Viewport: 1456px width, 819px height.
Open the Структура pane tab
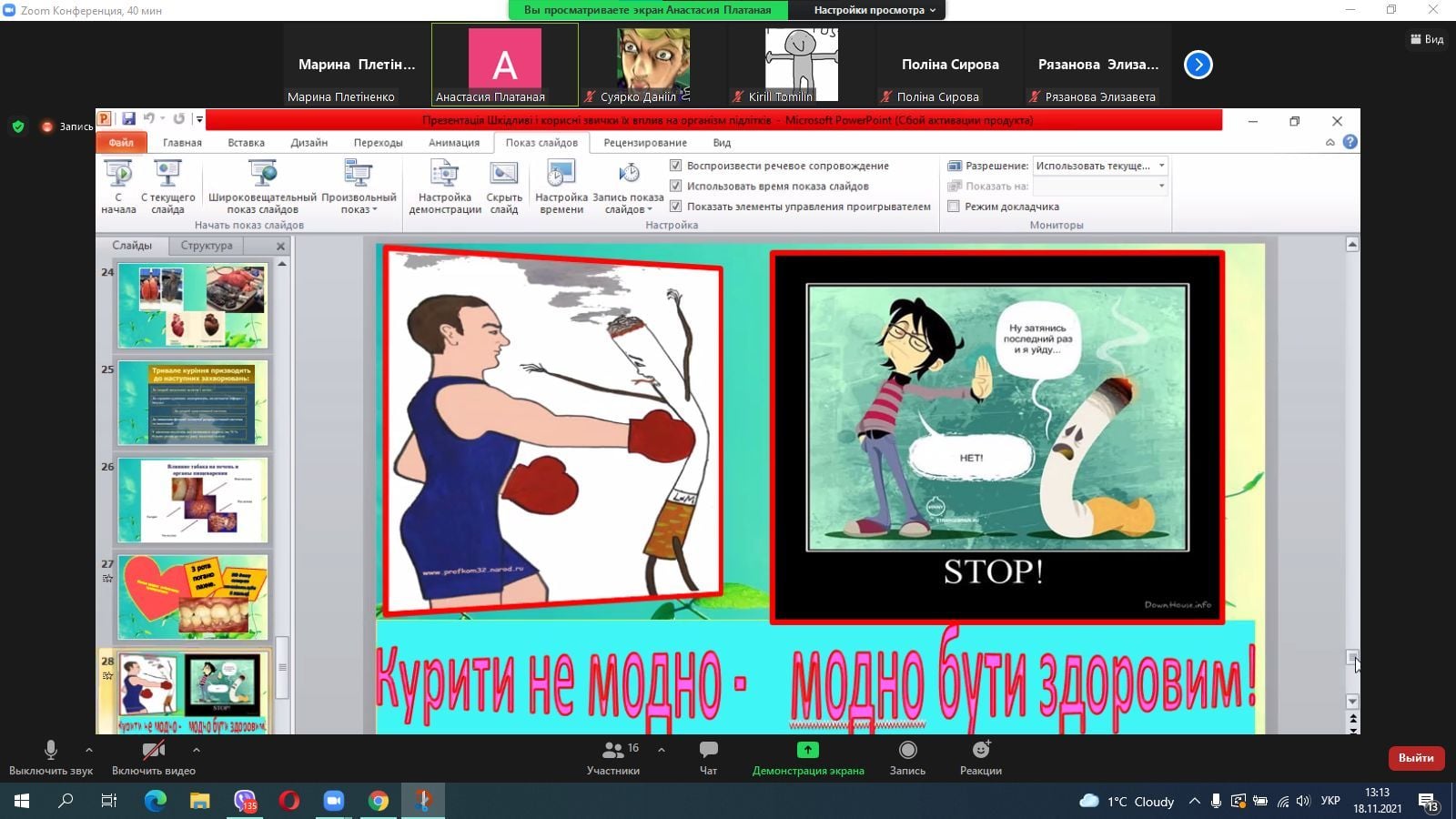tap(207, 246)
